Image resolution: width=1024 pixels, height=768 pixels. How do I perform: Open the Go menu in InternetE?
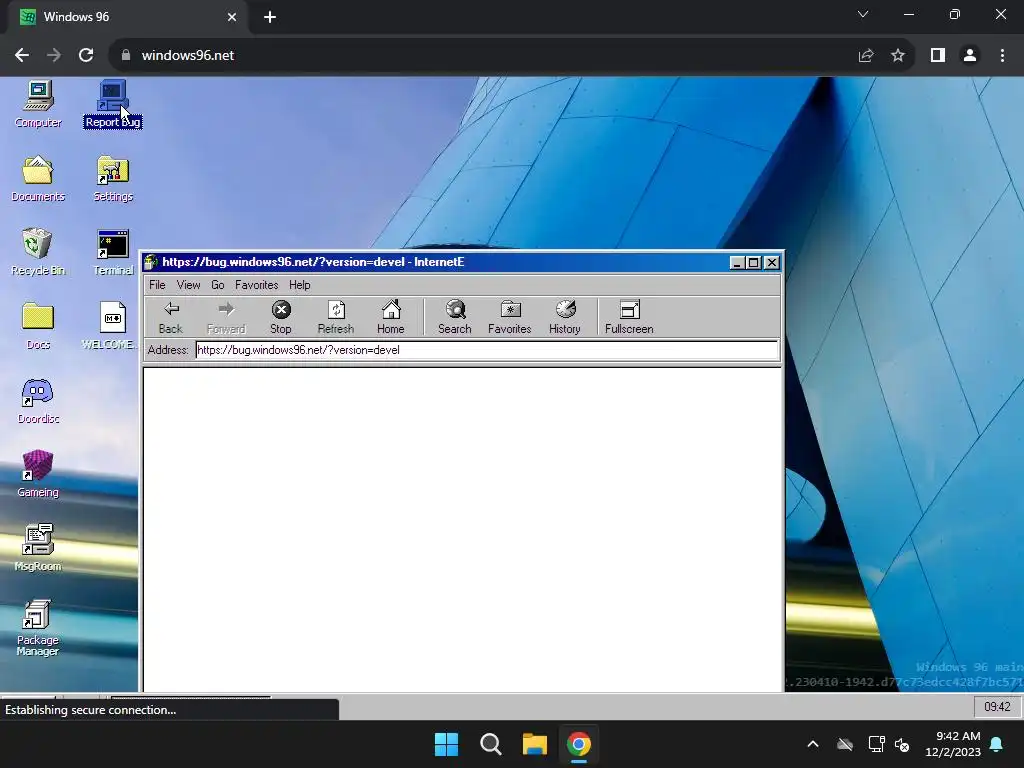(x=217, y=285)
